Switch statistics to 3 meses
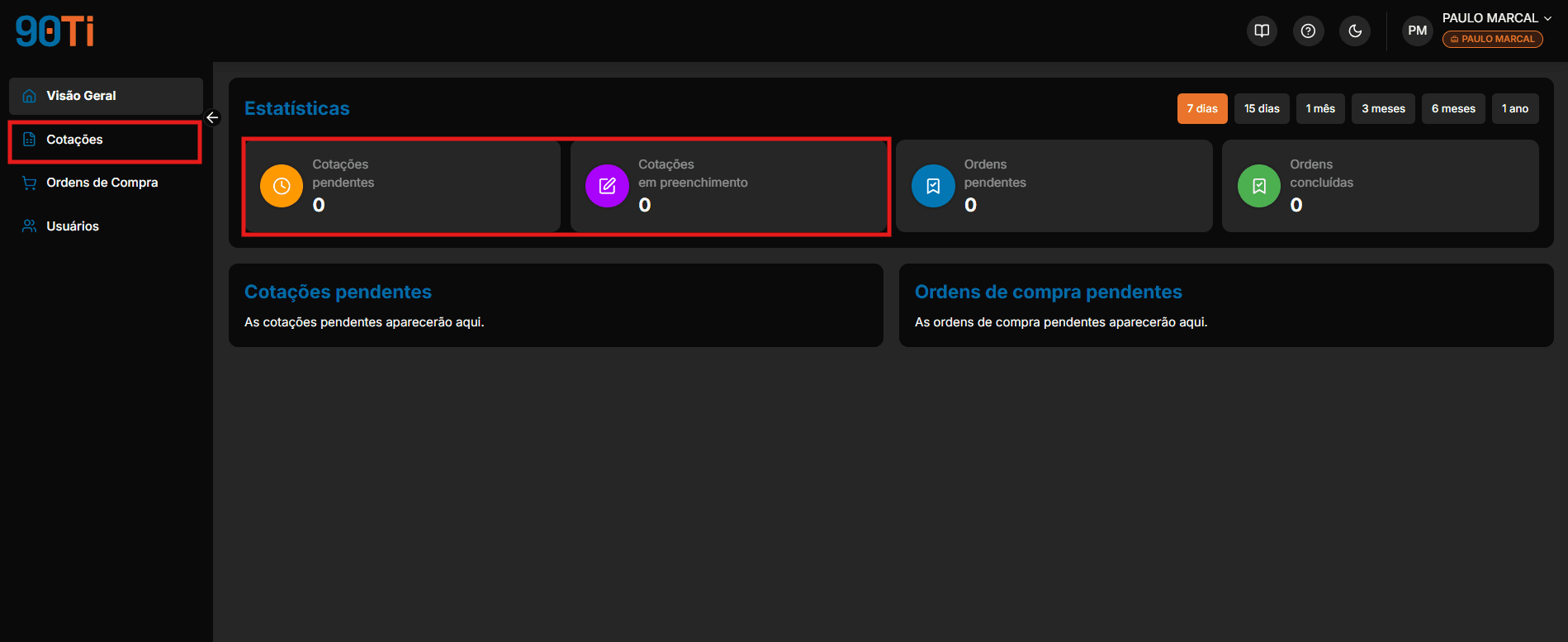1568x642 pixels. click(x=1383, y=108)
